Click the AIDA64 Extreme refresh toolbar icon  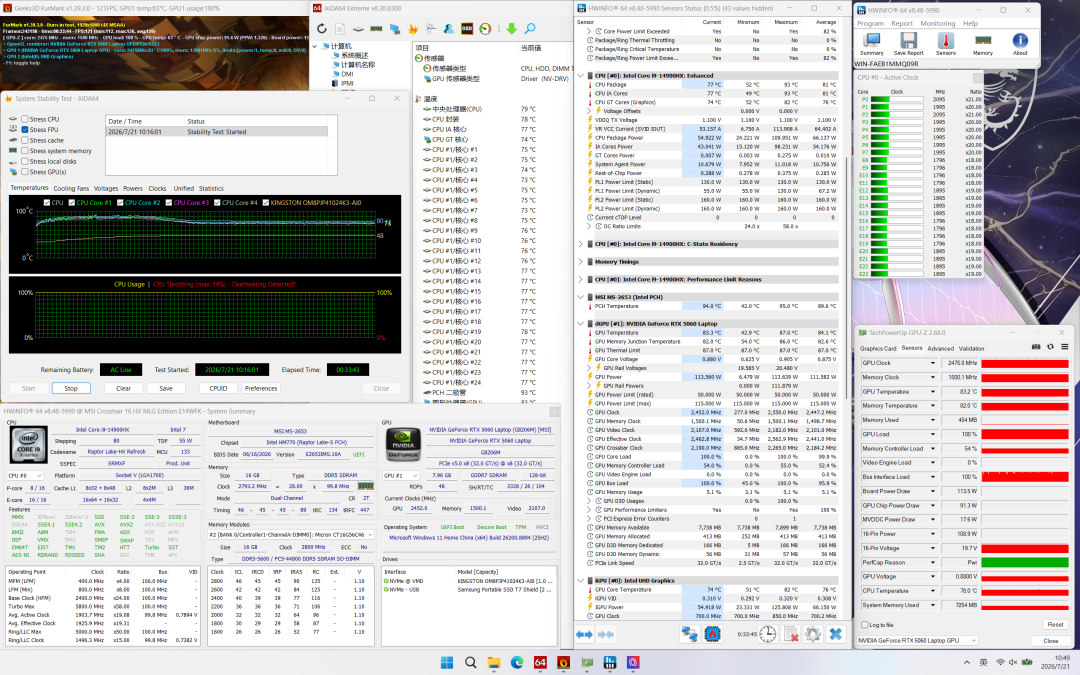coord(322,29)
